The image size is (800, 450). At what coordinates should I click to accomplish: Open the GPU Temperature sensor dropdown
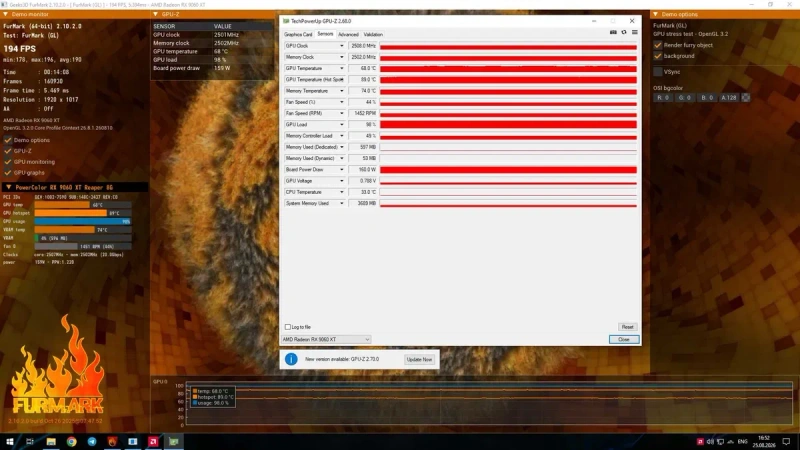(x=341, y=68)
